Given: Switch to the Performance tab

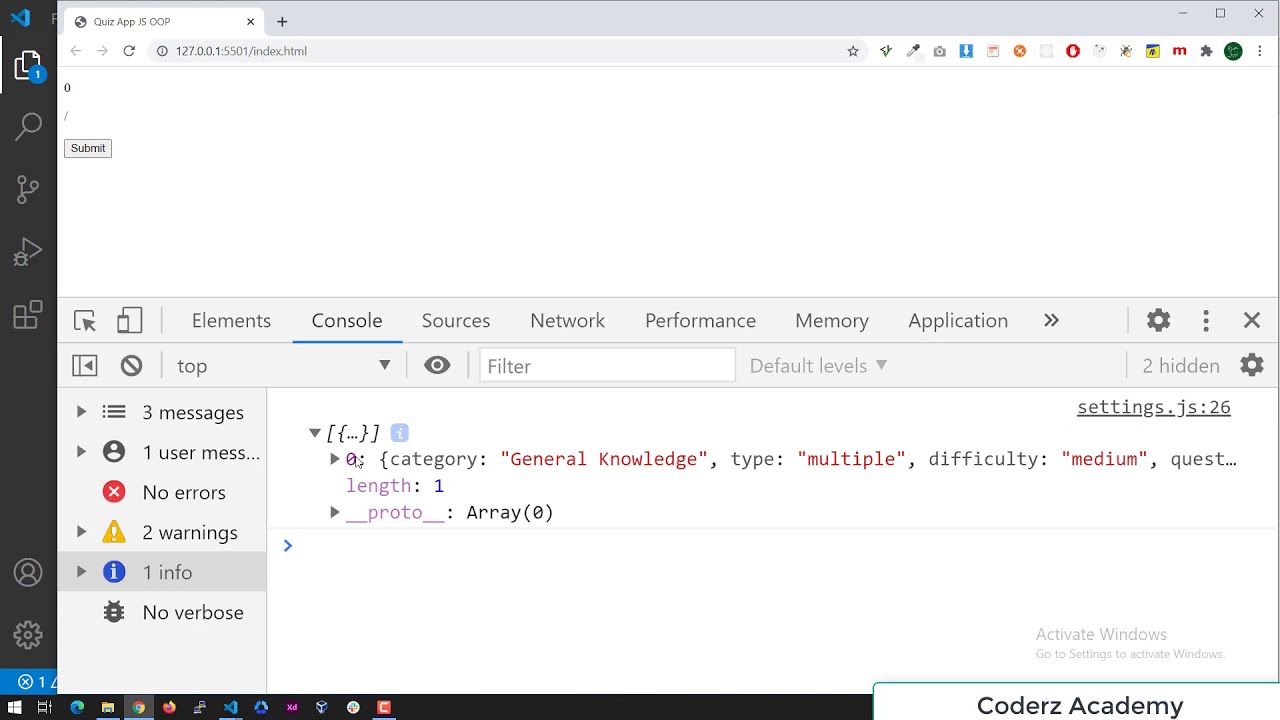Looking at the screenshot, I should [x=700, y=321].
